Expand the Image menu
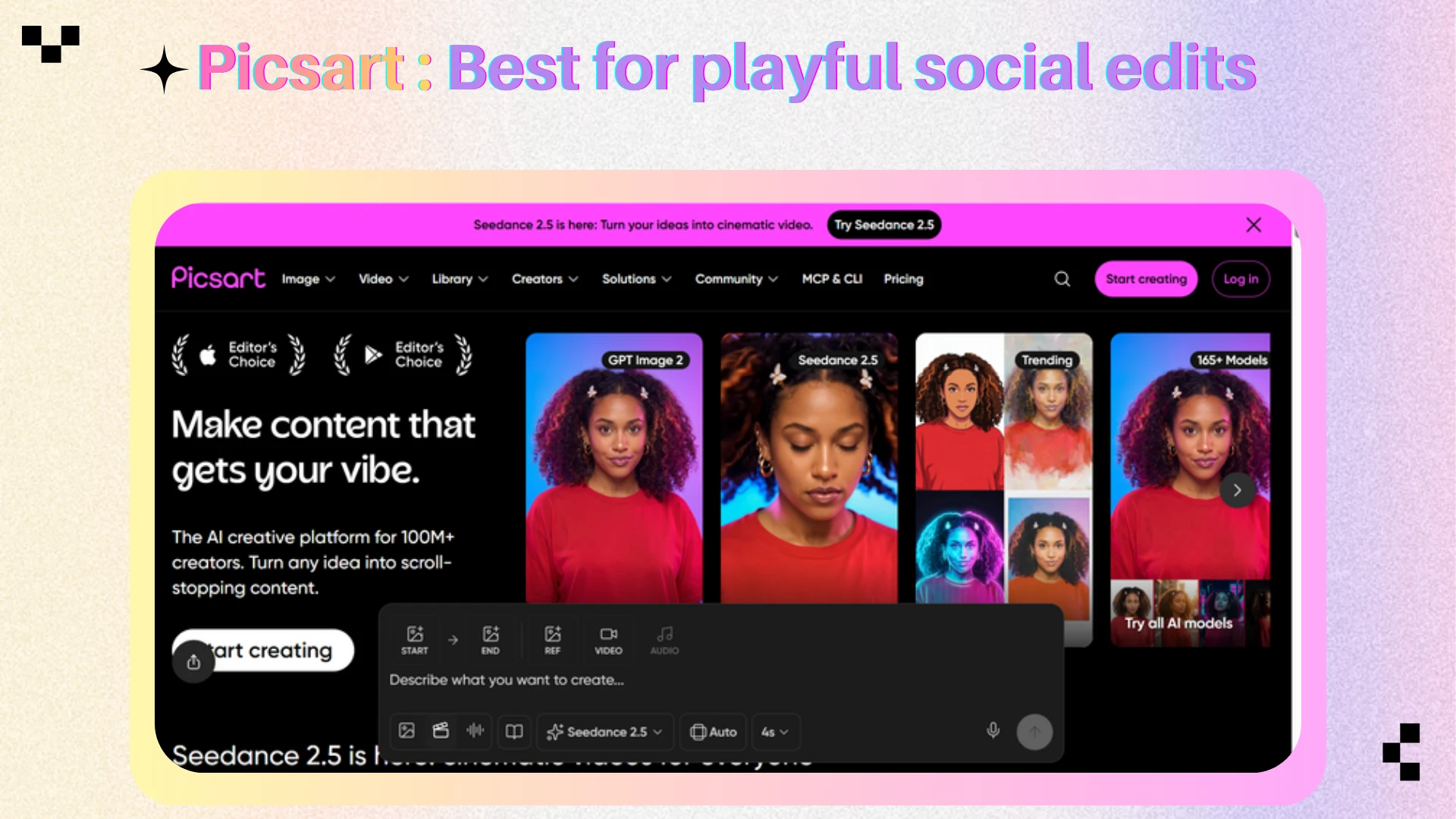1456x819 pixels. (309, 279)
